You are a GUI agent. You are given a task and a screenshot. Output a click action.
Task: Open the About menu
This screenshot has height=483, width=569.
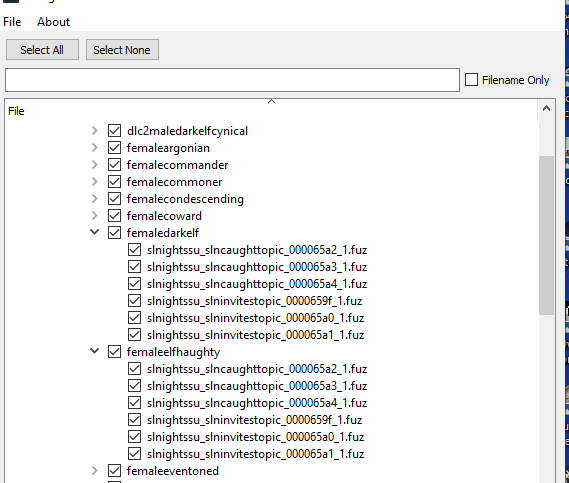click(53, 22)
